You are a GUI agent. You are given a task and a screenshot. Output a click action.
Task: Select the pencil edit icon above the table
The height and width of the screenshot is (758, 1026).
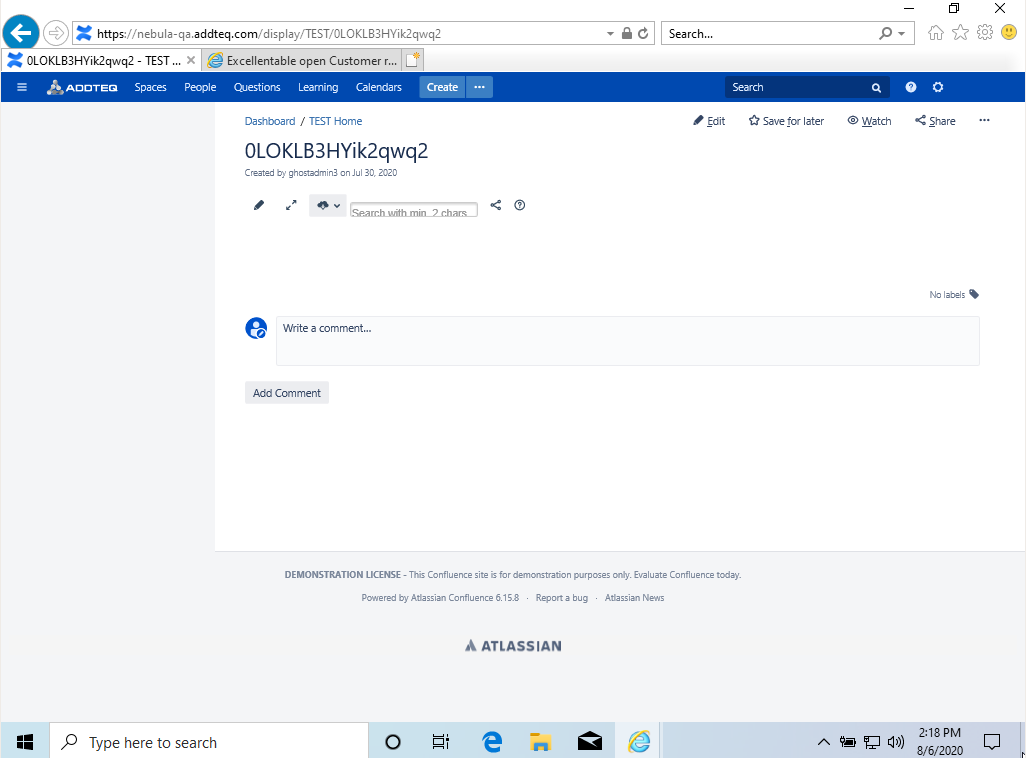[x=259, y=205]
